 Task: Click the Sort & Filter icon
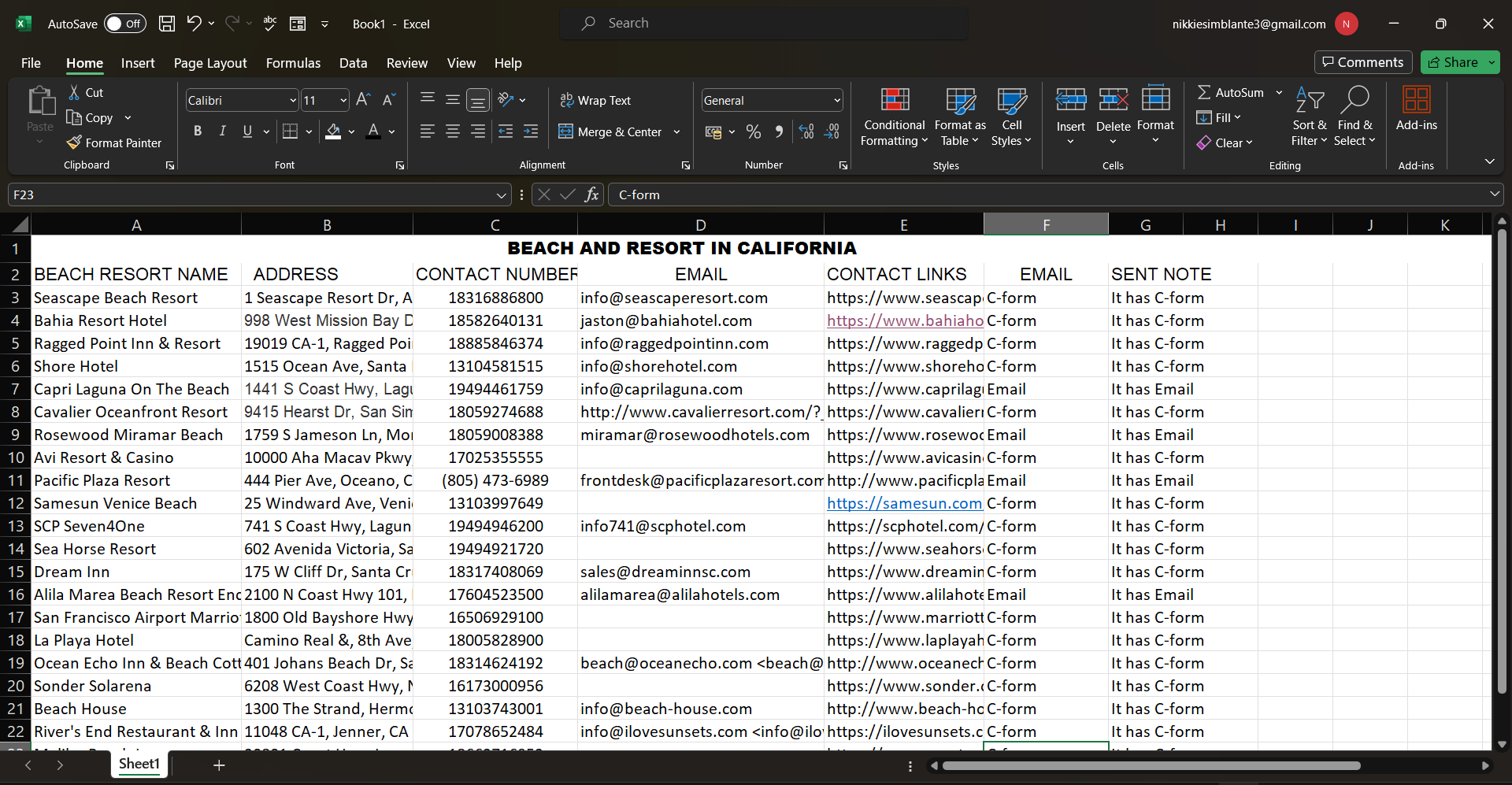[1309, 101]
